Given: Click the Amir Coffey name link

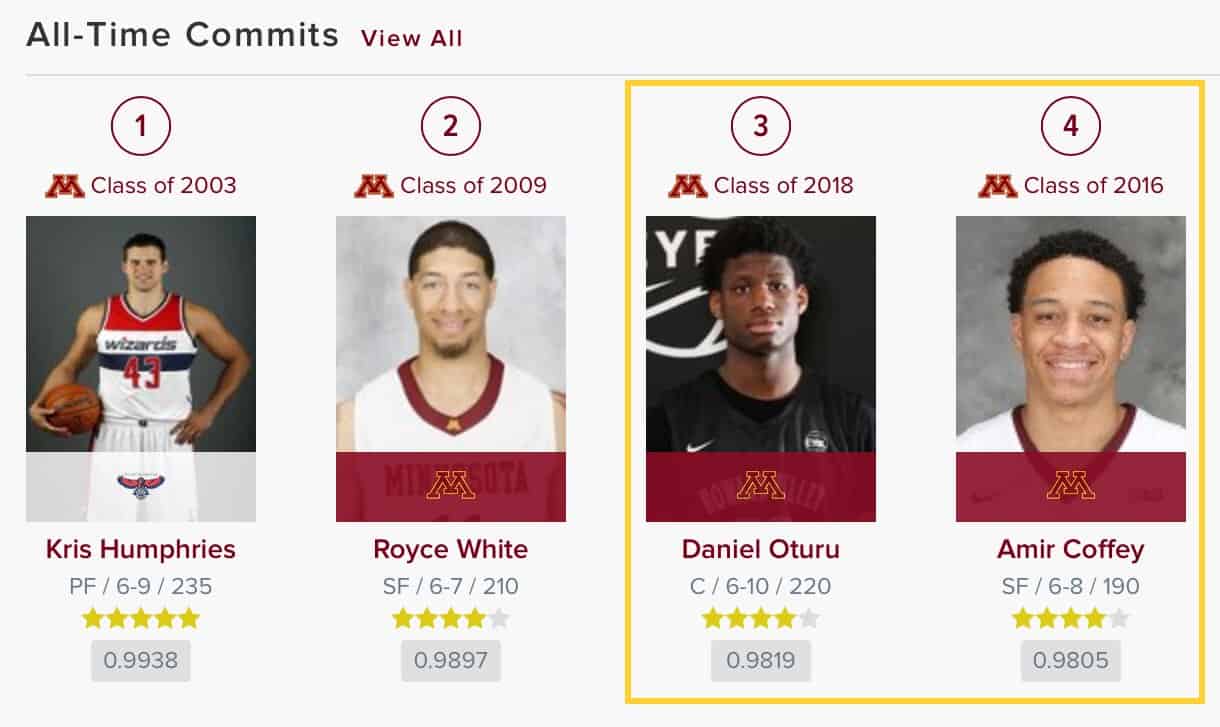Looking at the screenshot, I should tap(1071, 549).
